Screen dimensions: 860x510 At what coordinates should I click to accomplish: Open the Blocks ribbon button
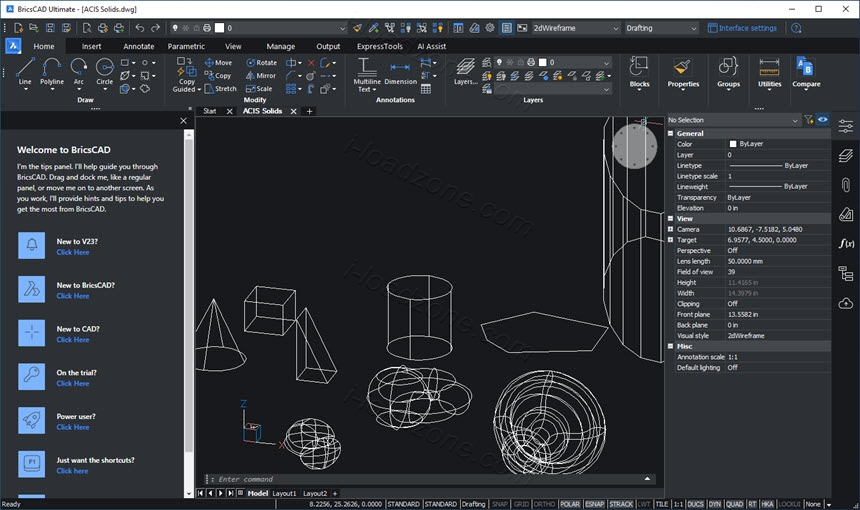click(639, 72)
